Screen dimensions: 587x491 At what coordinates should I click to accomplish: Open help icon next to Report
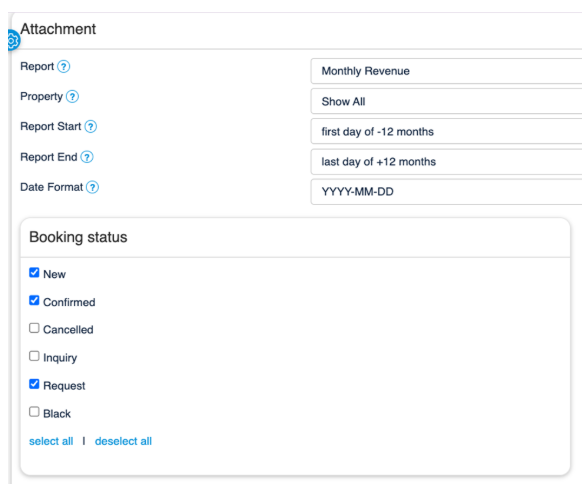[64, 67]
